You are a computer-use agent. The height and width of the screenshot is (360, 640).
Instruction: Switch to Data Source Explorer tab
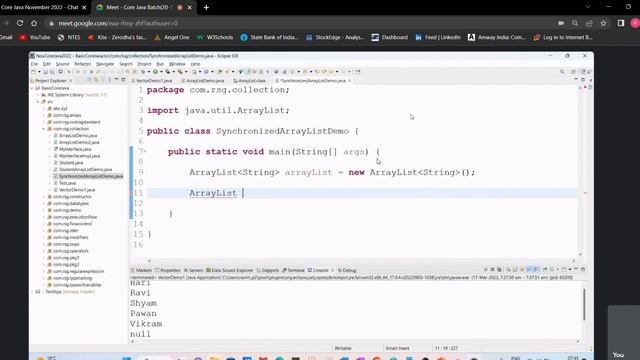point(230,270)
